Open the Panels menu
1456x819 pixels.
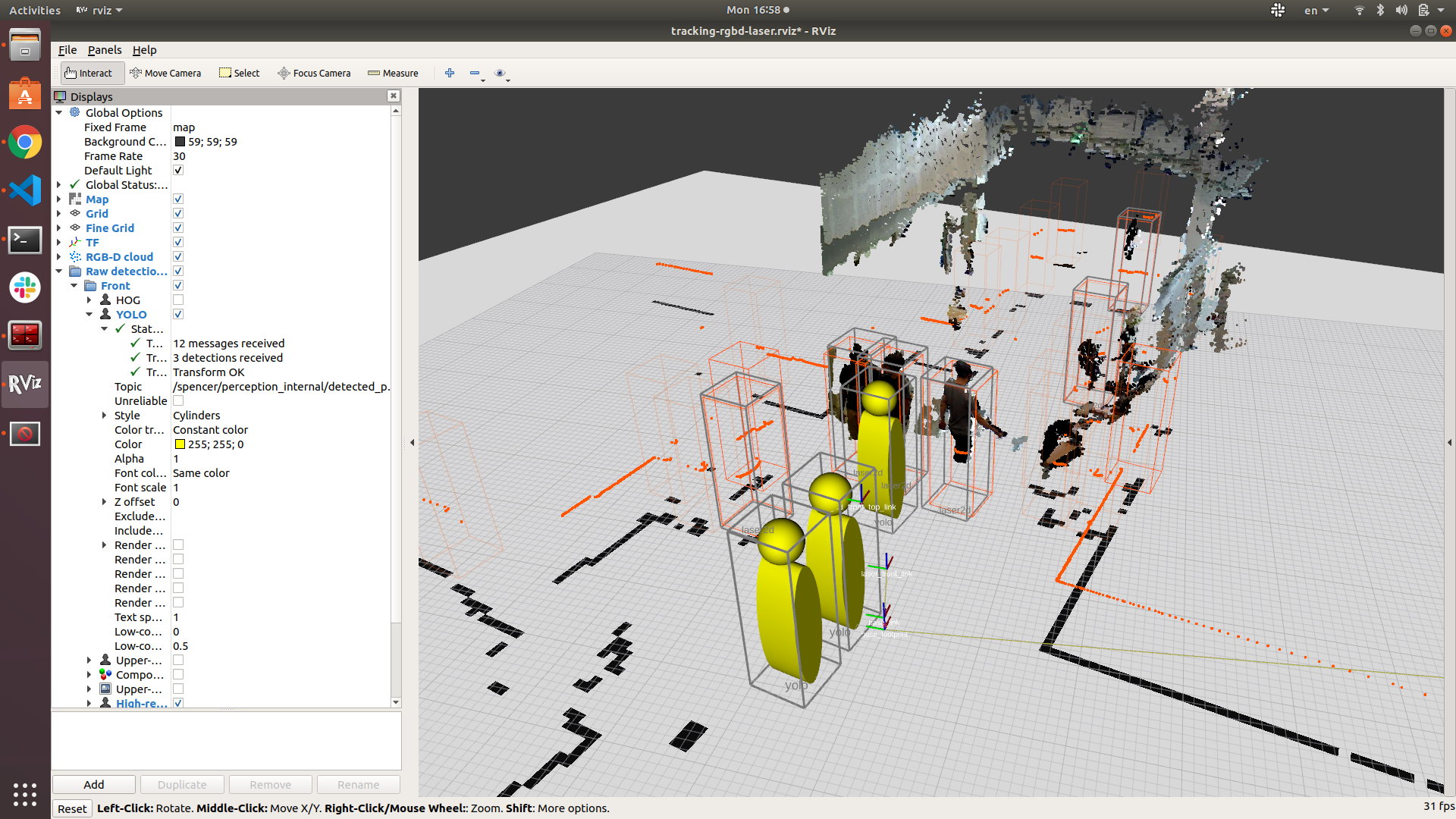click(x=105, y=50)
